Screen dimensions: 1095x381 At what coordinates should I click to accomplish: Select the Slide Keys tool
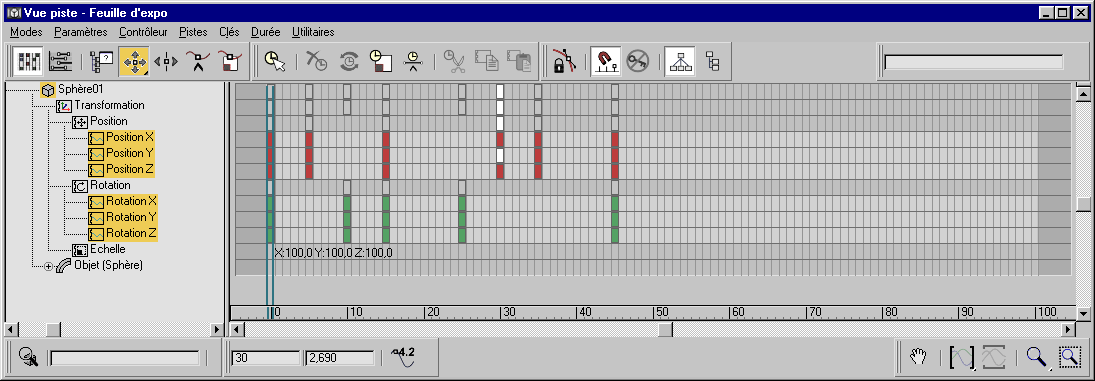166,61
